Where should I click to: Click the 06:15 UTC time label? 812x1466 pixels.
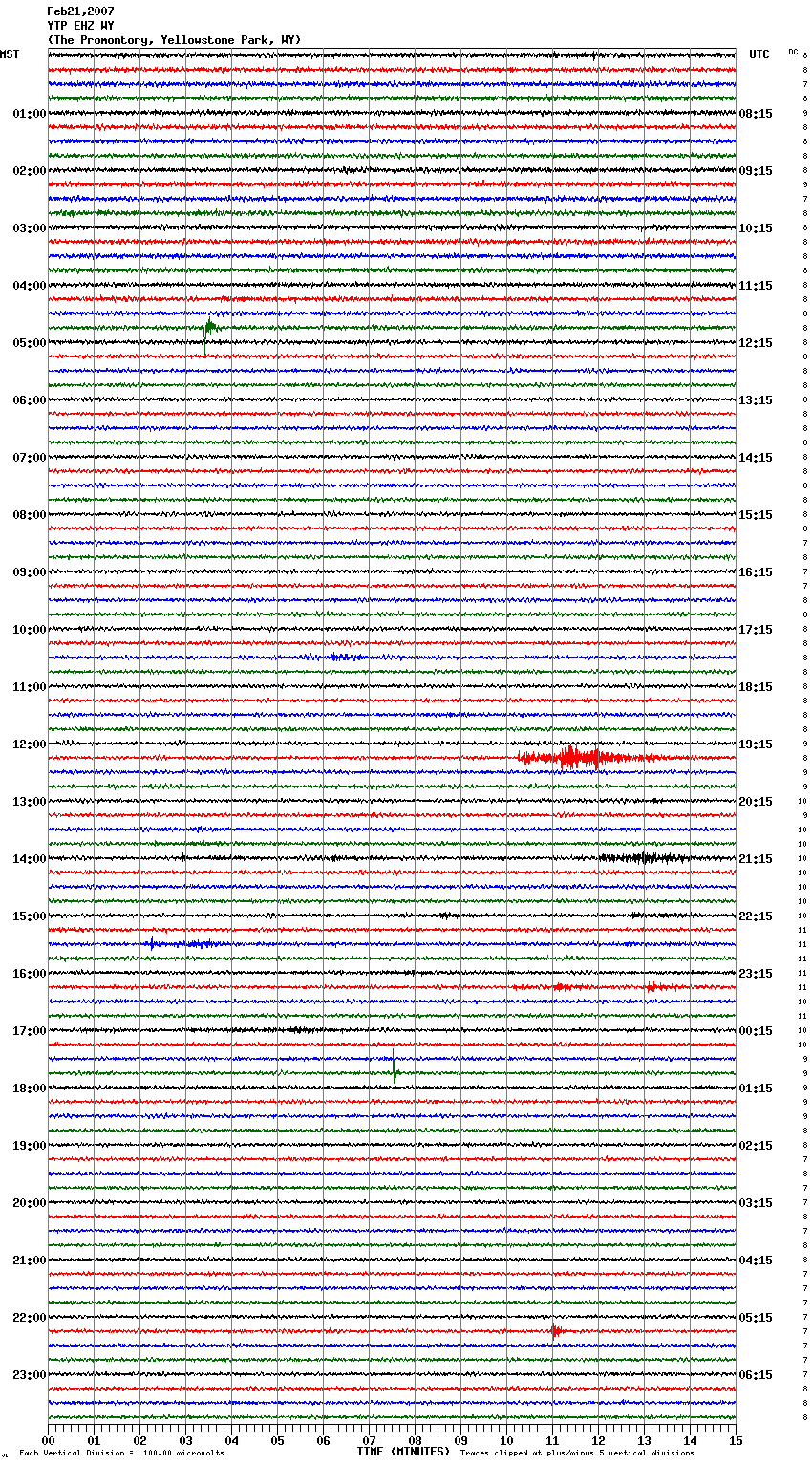pos(756,1375)
